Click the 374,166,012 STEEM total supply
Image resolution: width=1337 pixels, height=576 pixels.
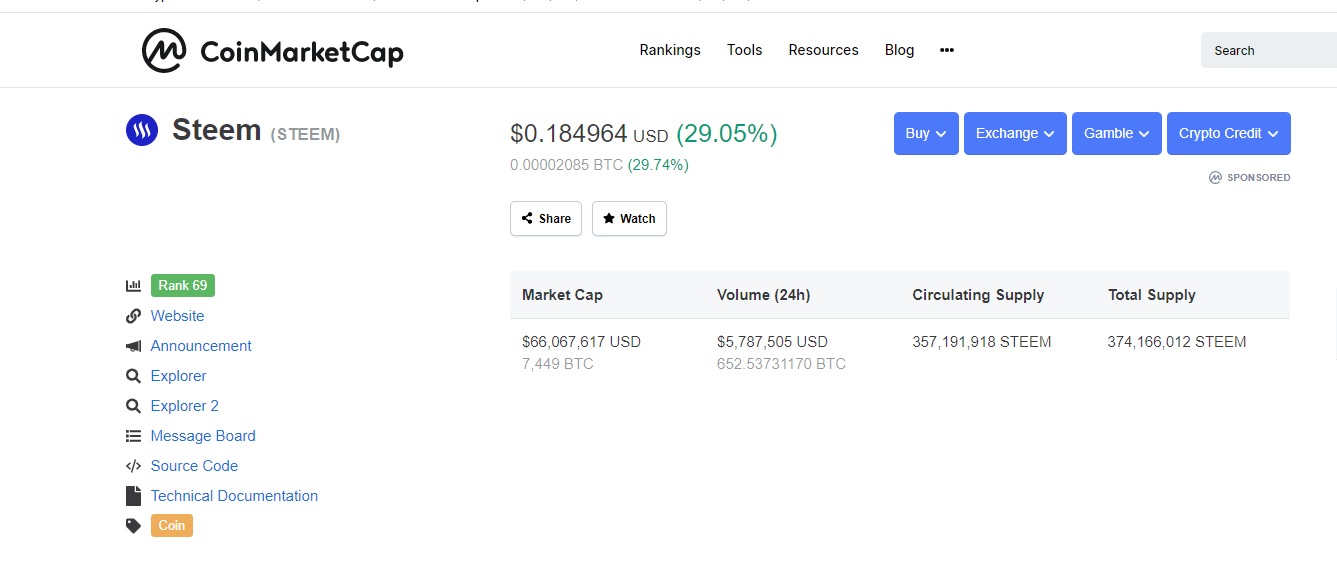pyautogui.click(x=1177, y=342)
